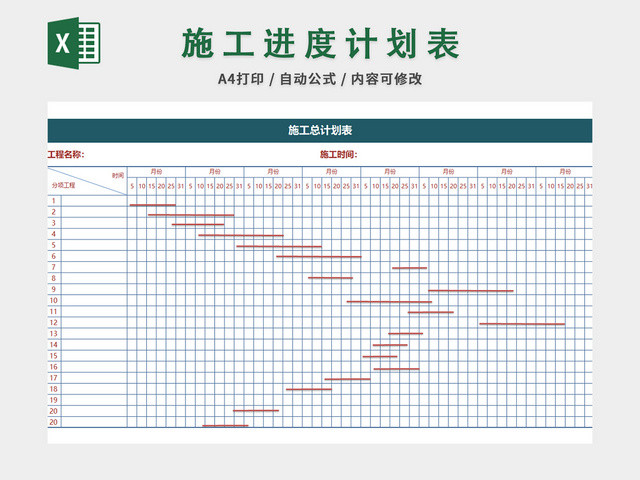This screenshot has width=640, height=480.
Task: Click the red schedule bar in row 16
Action: pos(396,369)
